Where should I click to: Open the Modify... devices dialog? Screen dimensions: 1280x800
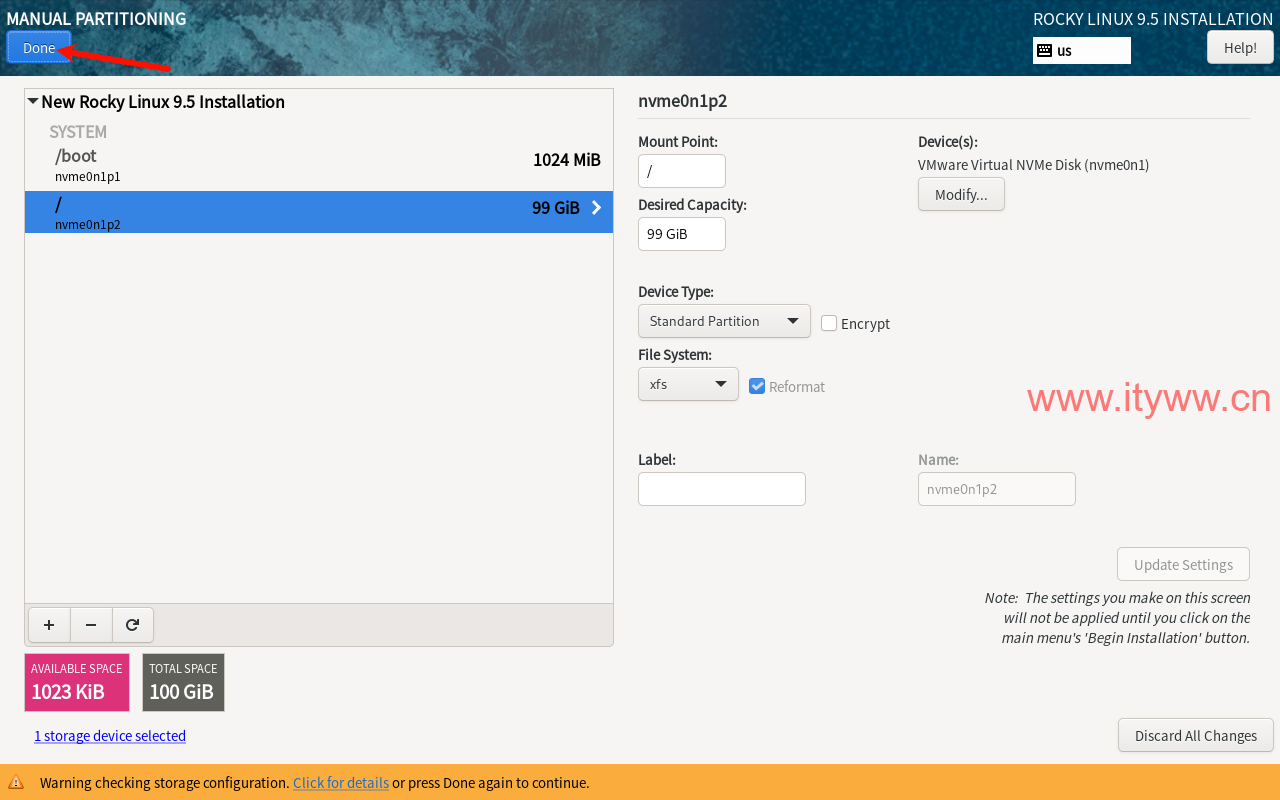(961, 195)
